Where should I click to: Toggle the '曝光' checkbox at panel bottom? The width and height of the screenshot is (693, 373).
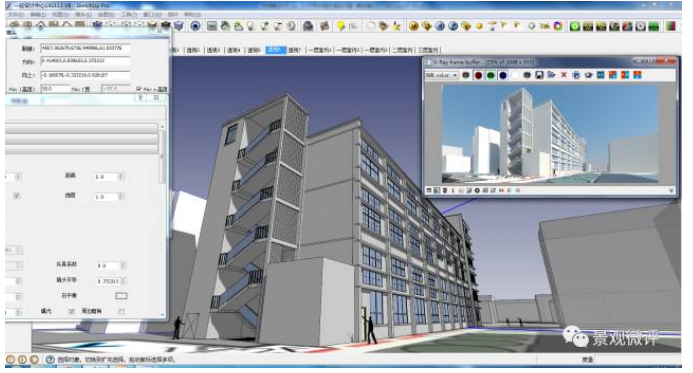coord(71,311)
